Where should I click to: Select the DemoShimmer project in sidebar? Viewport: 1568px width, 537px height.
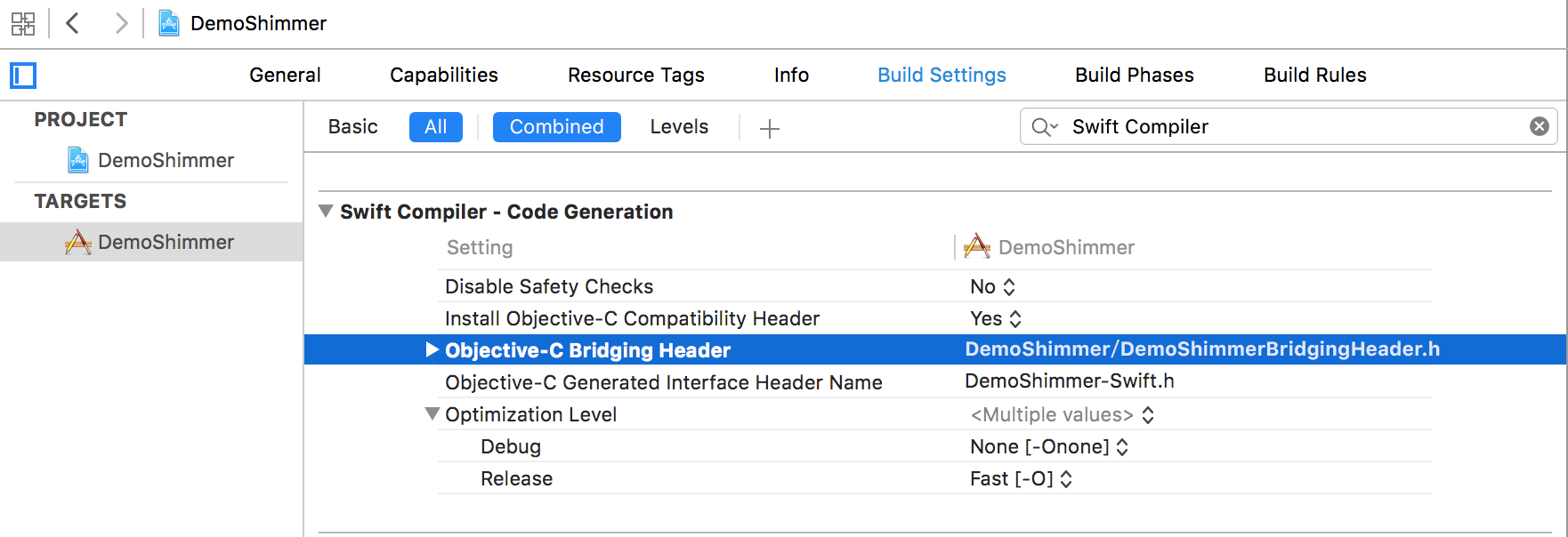tap(151, 160)
